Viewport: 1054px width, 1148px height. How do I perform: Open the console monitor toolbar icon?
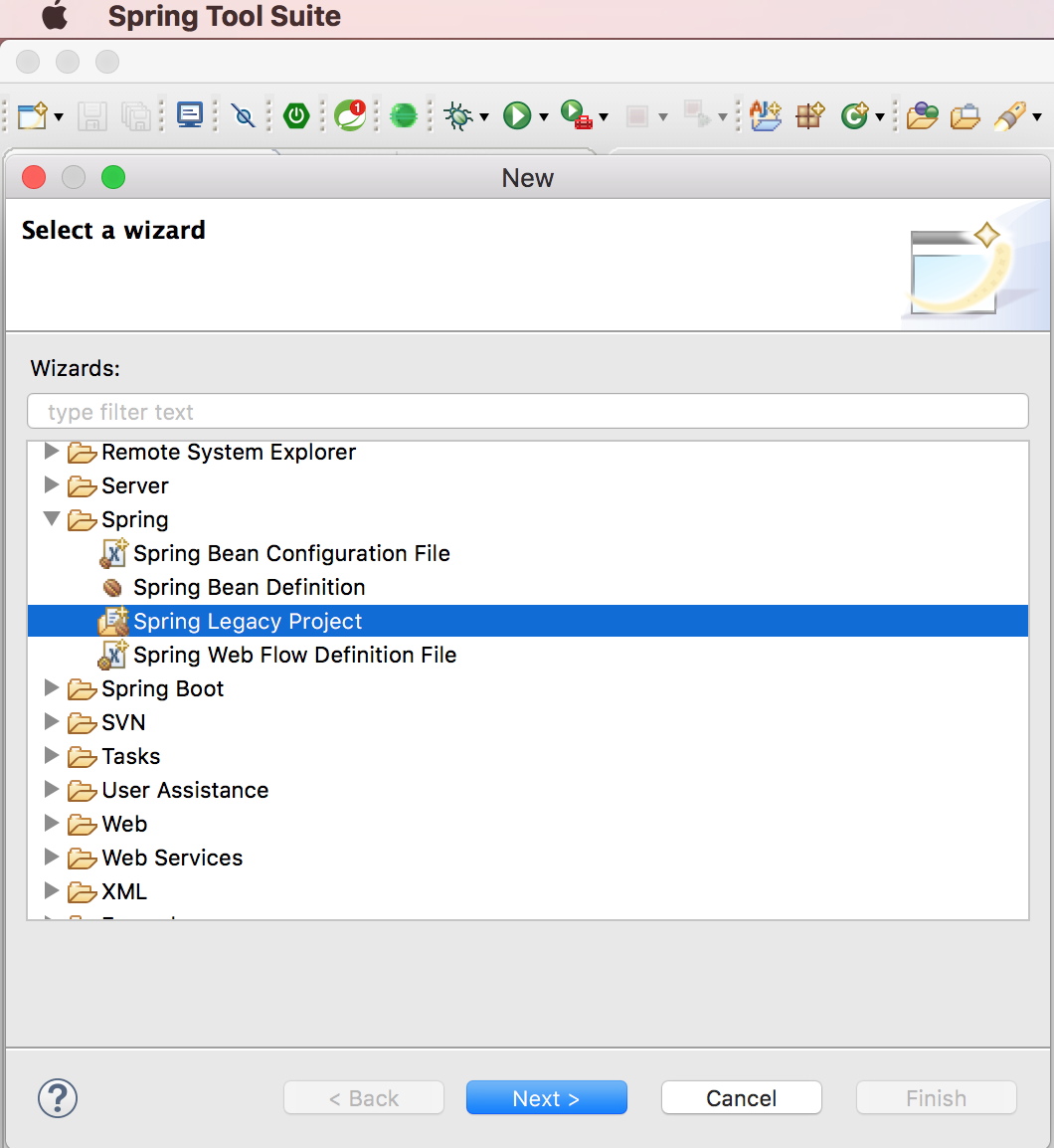190,115
